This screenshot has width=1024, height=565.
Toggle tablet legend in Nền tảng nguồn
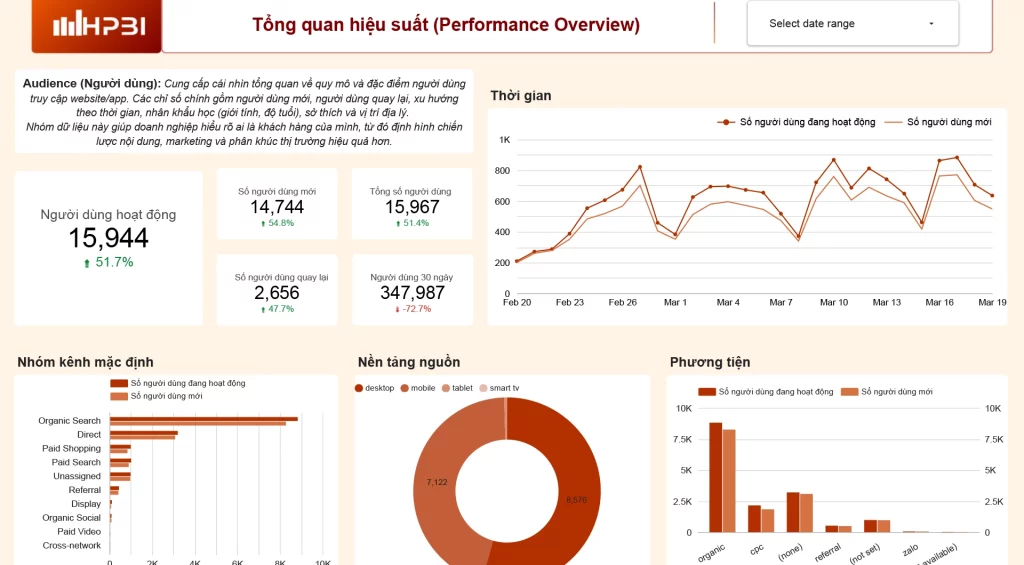pyautogui.click(x=446, y=388)
